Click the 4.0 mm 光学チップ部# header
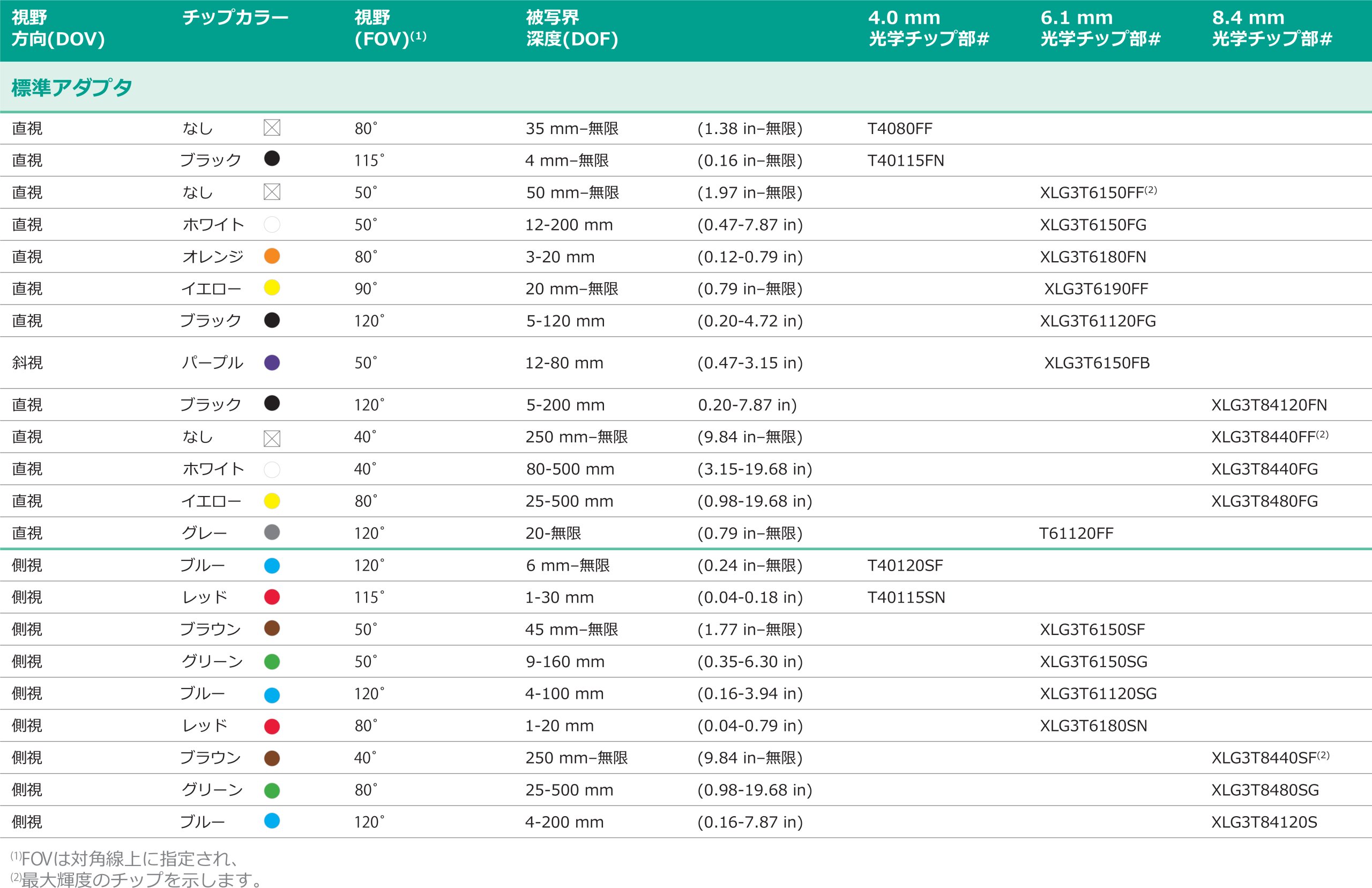This screenshot has width=1372, height=888. tap(928, 28)
